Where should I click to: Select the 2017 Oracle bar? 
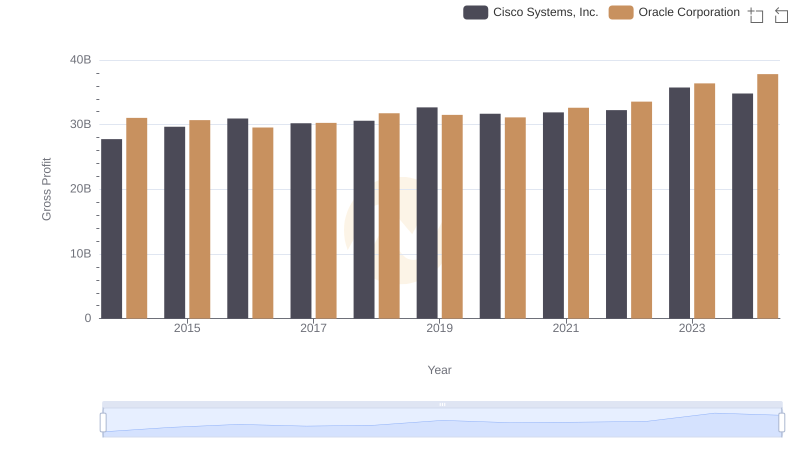[326, 221]
